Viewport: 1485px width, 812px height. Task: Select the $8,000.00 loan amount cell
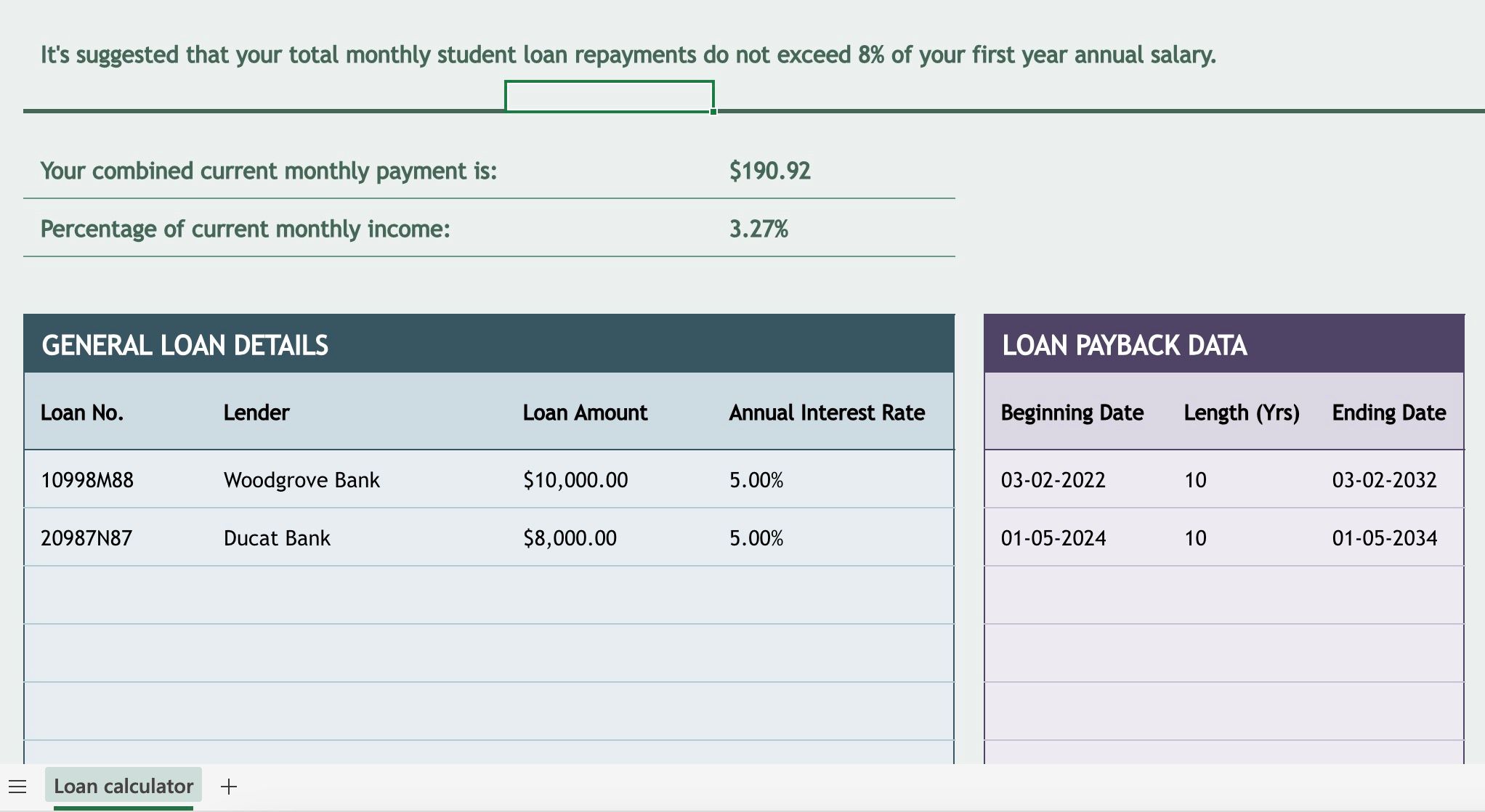[570, 538]
